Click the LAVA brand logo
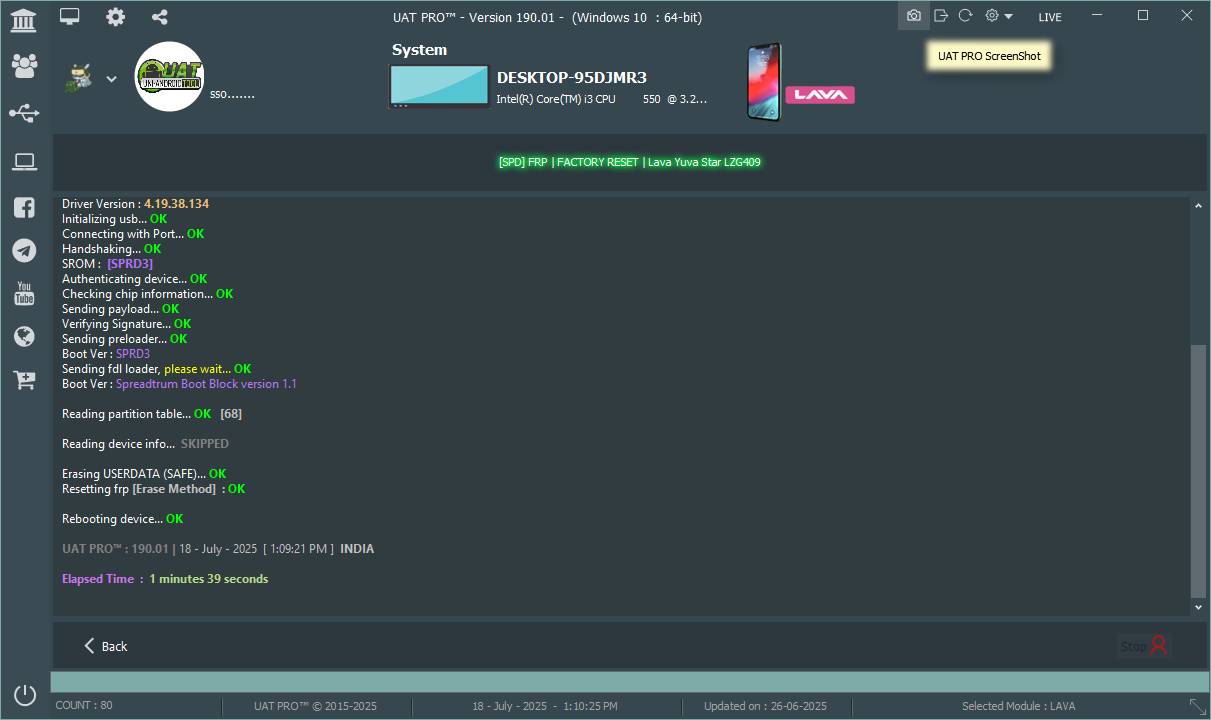 pos(819,95)
